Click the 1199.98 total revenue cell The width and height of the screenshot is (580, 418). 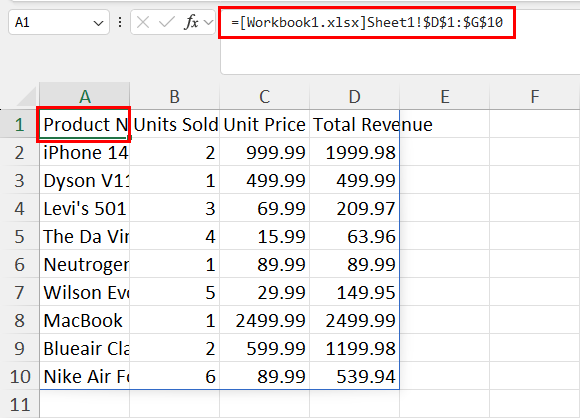[x=354, y=348]
